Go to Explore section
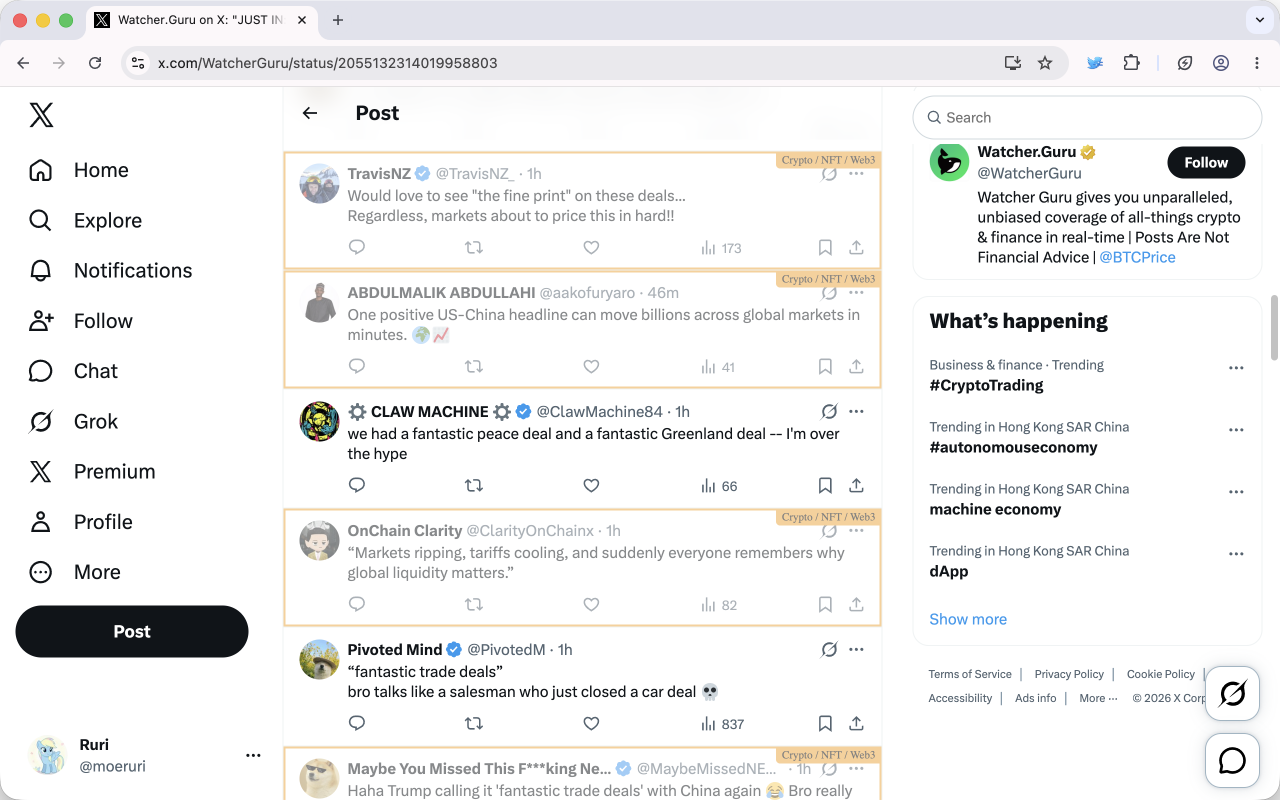The width and height of the screenshot is (1280, 800). coord(85,220)
